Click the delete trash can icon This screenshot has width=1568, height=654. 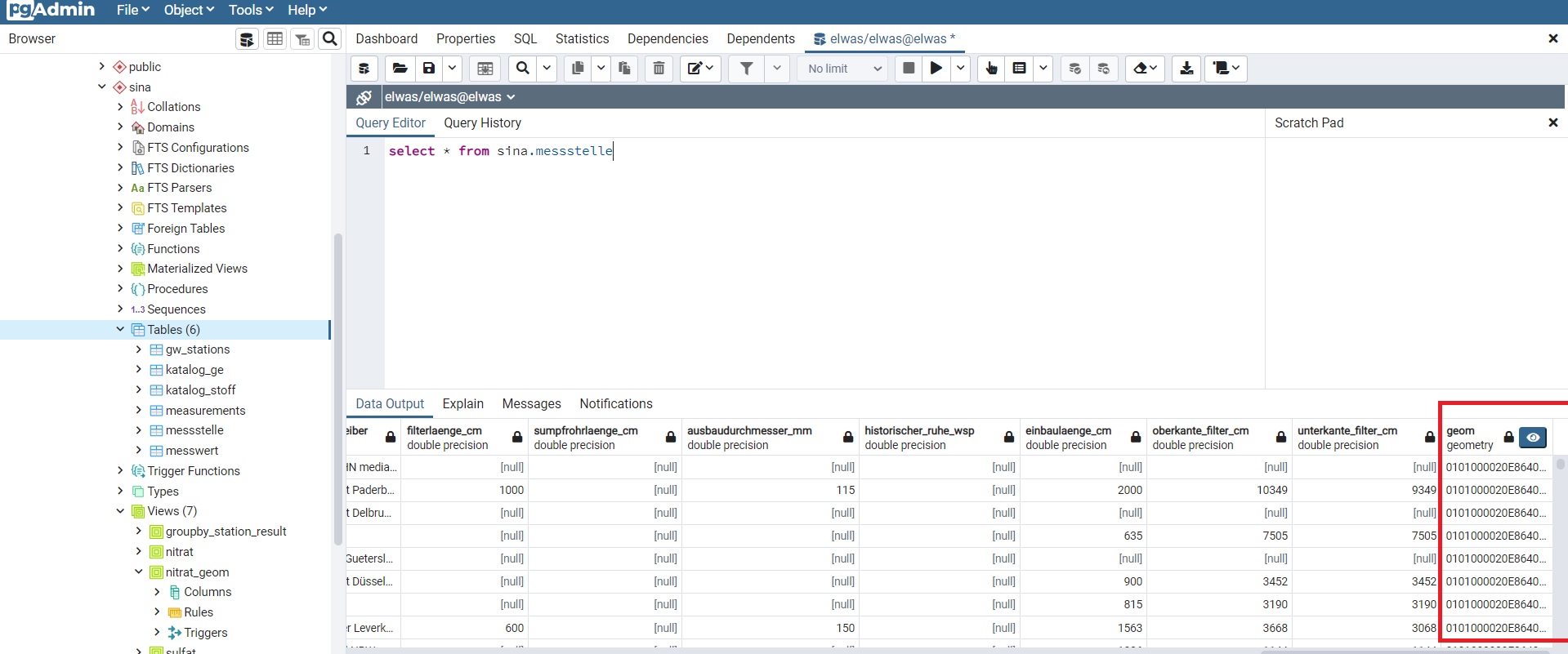[x=659, y=69]
